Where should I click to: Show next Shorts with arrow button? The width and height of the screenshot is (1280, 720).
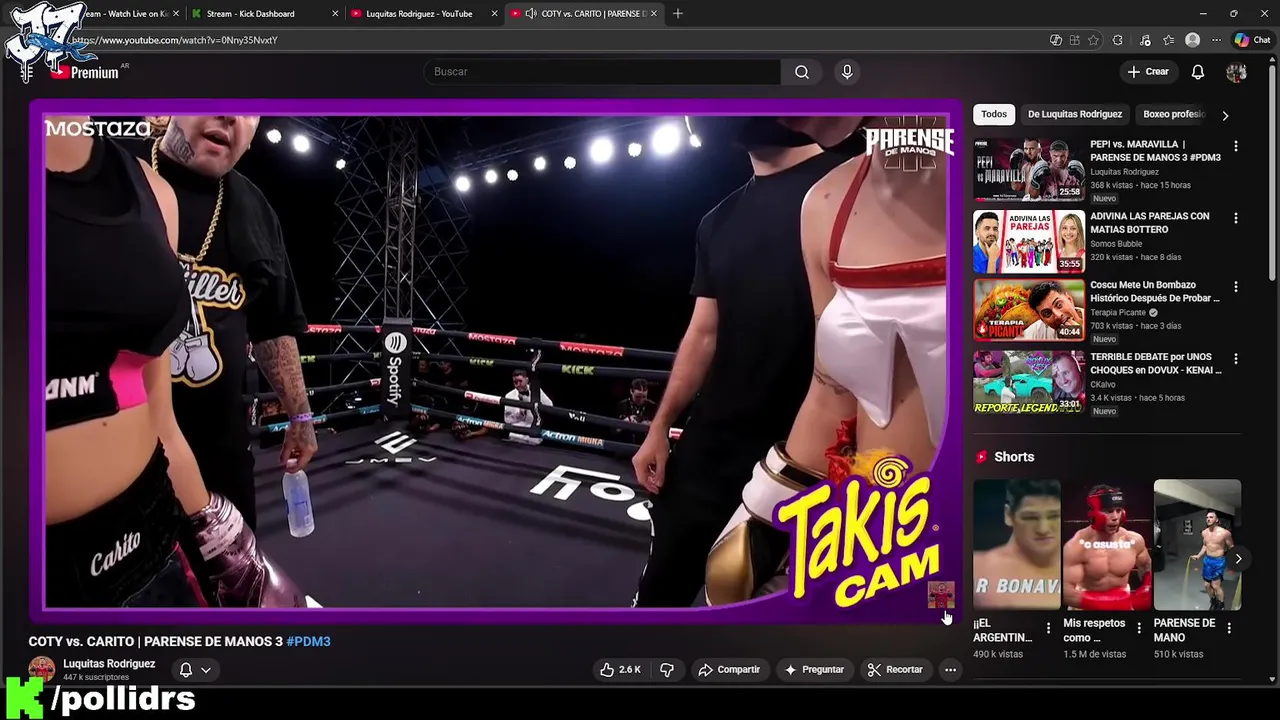1238,559
